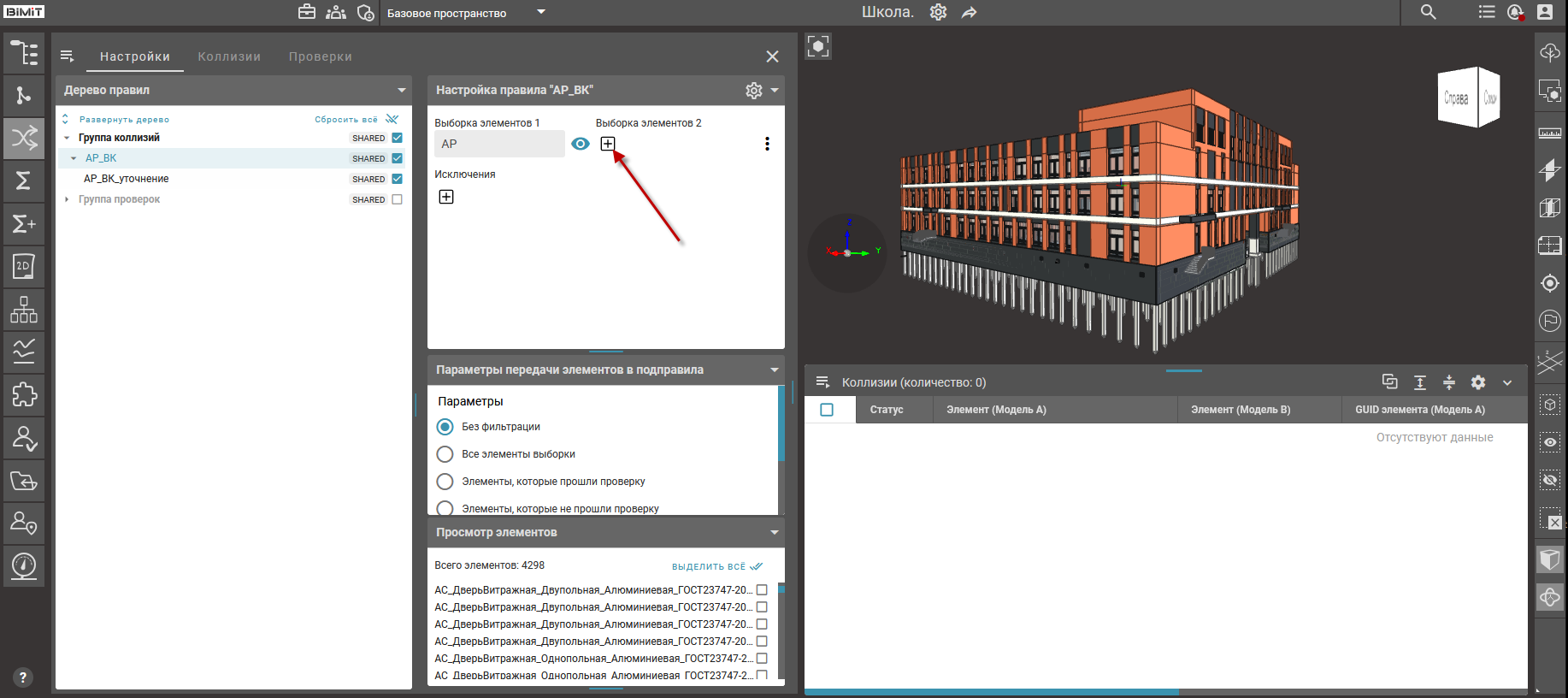Select 'Все элементы выборки' radio option
Screen dimensions: 1568x698
445,454
